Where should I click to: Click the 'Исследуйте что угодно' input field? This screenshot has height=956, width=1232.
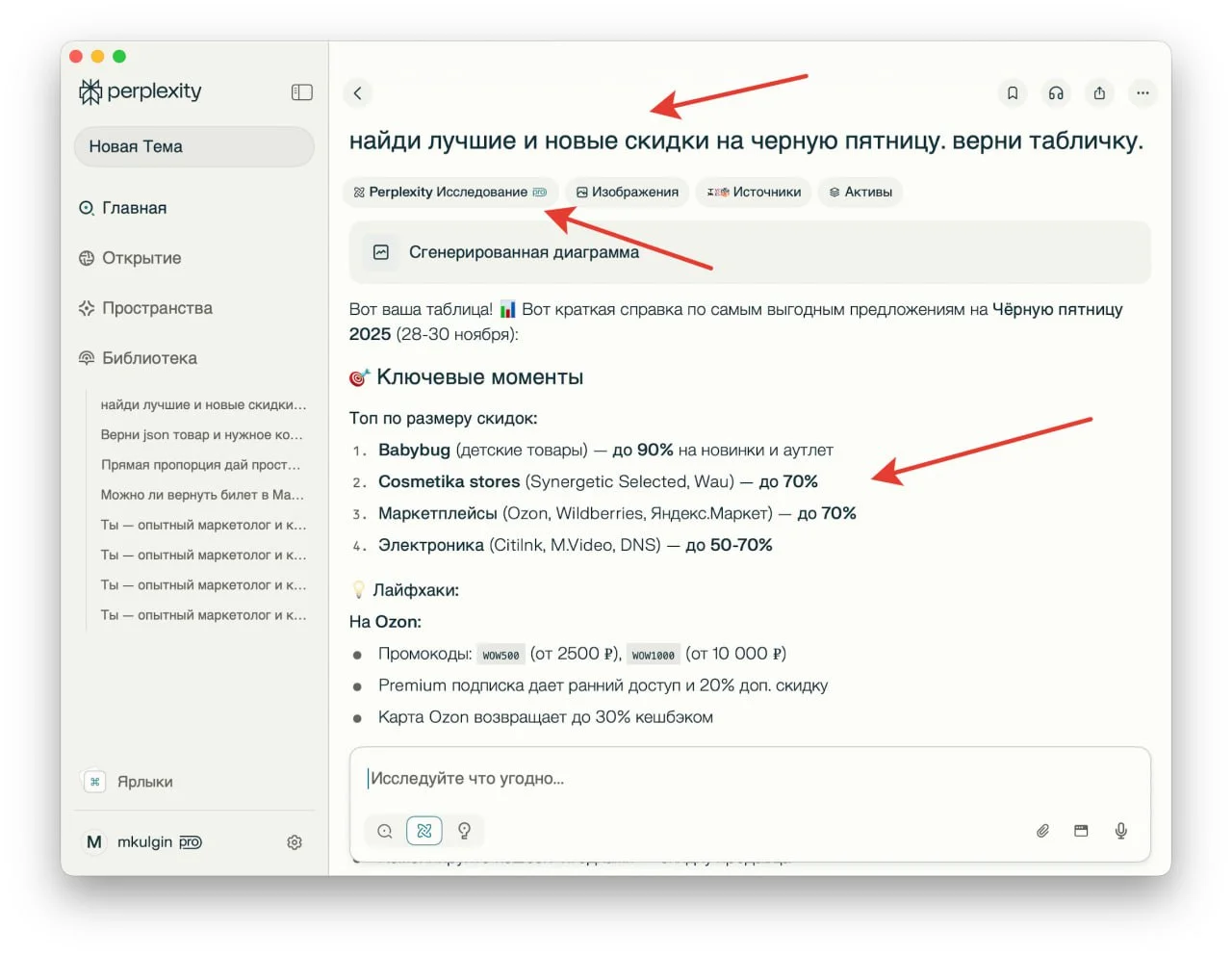point(750,779)
